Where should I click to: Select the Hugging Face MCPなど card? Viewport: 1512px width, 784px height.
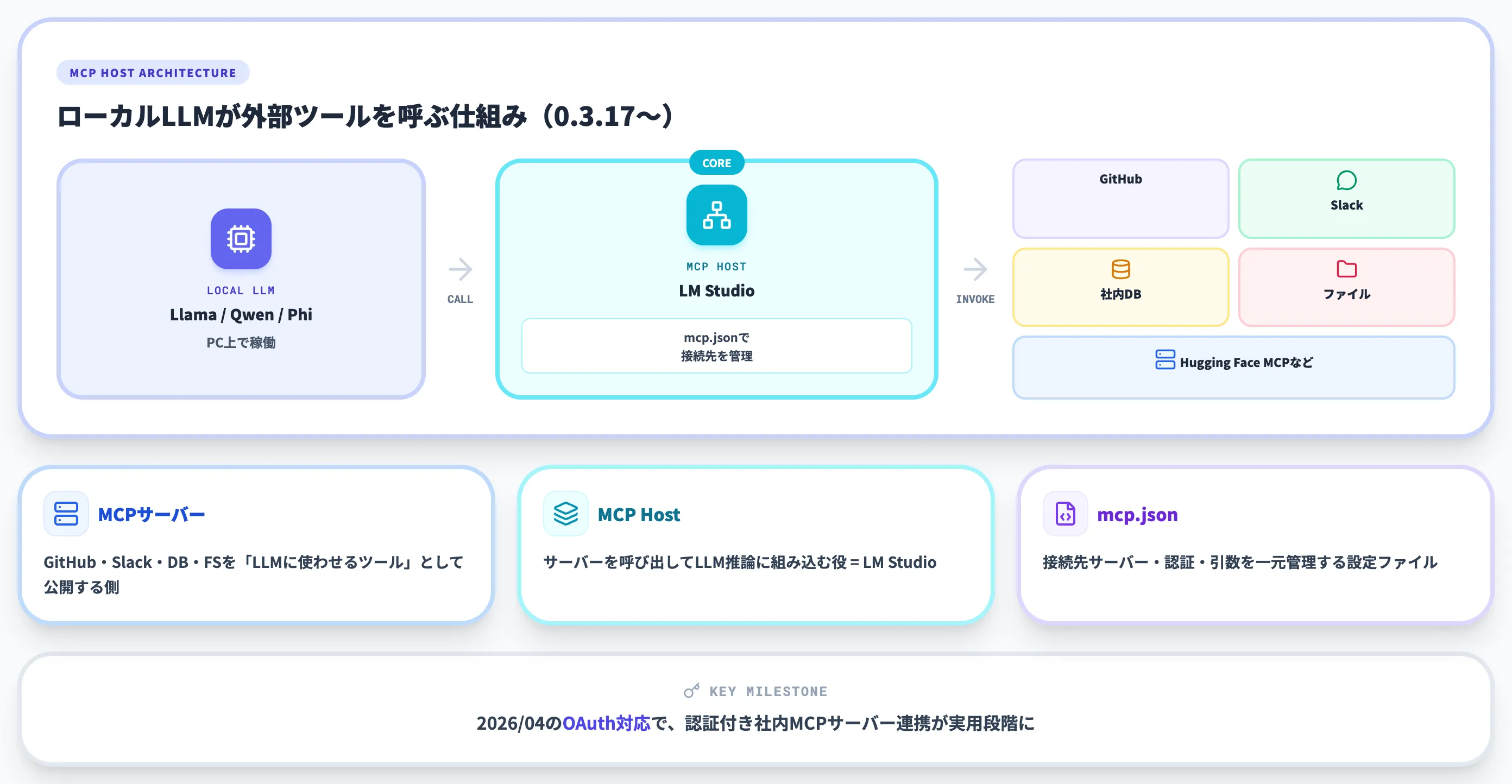coord(1233,368)
